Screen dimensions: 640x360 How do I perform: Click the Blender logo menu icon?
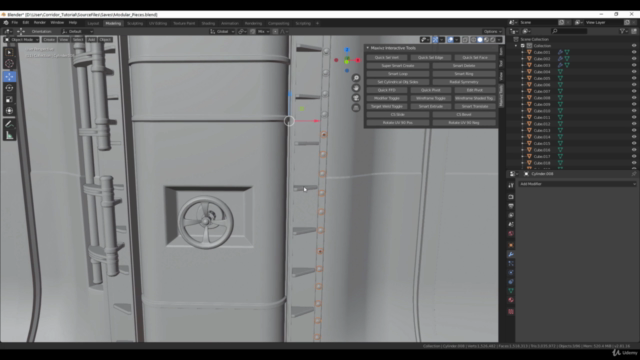(6, 23)
